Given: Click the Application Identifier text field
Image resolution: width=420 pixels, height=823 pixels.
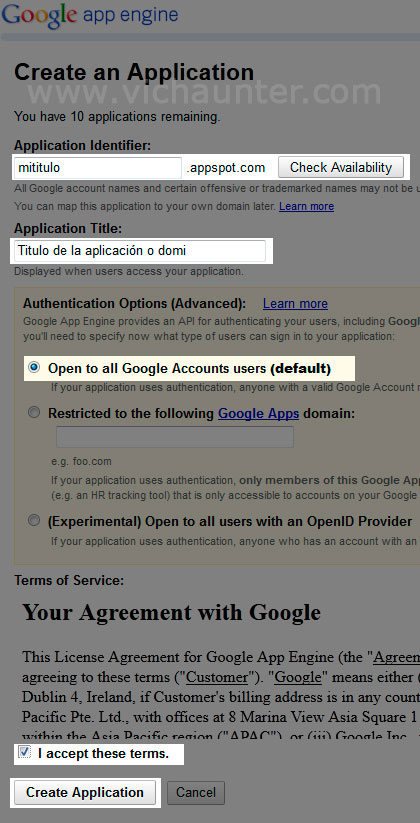Looking at the screenshot, I should click(98, 167).
